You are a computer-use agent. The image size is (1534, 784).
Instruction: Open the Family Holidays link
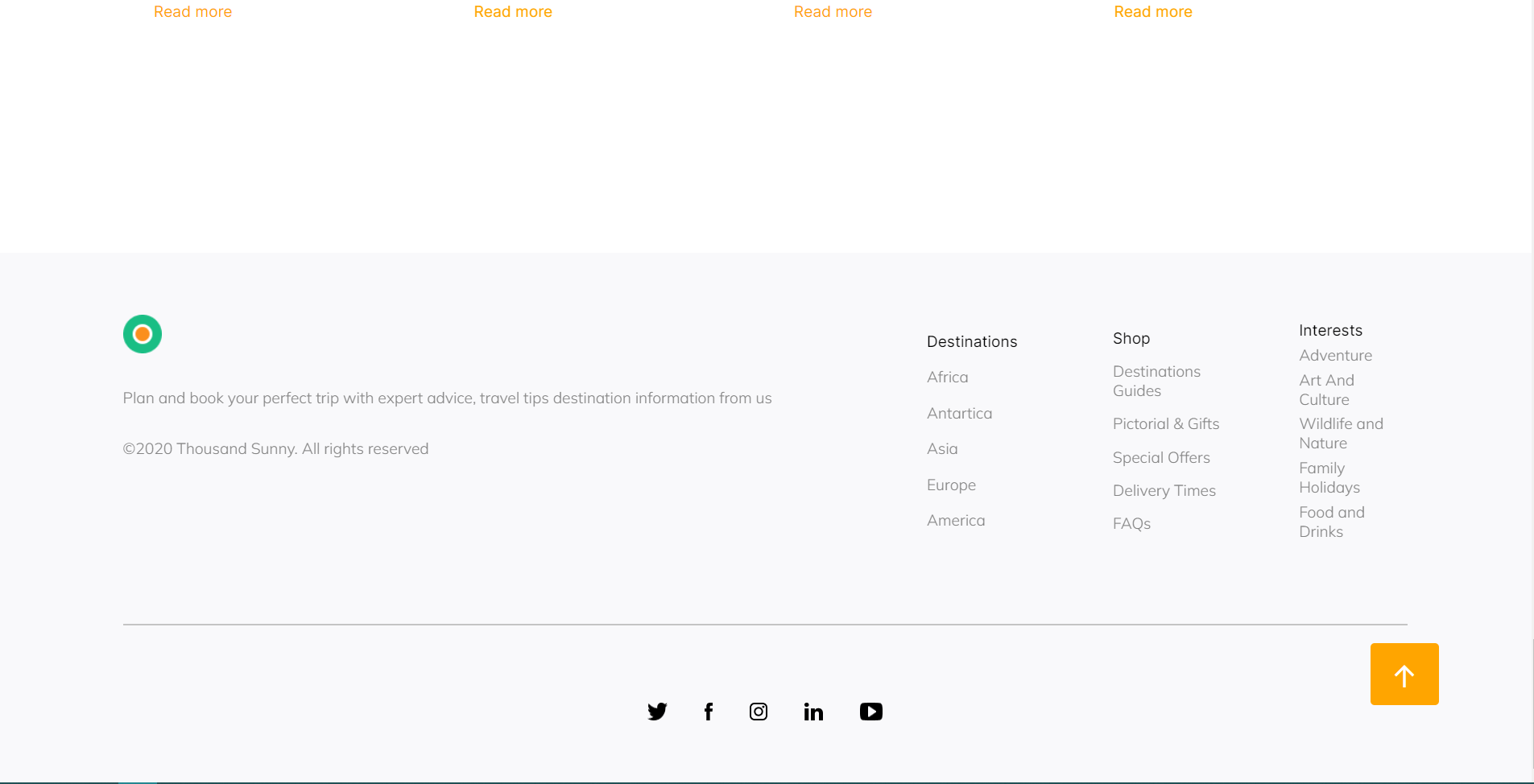click(1329, 478)
